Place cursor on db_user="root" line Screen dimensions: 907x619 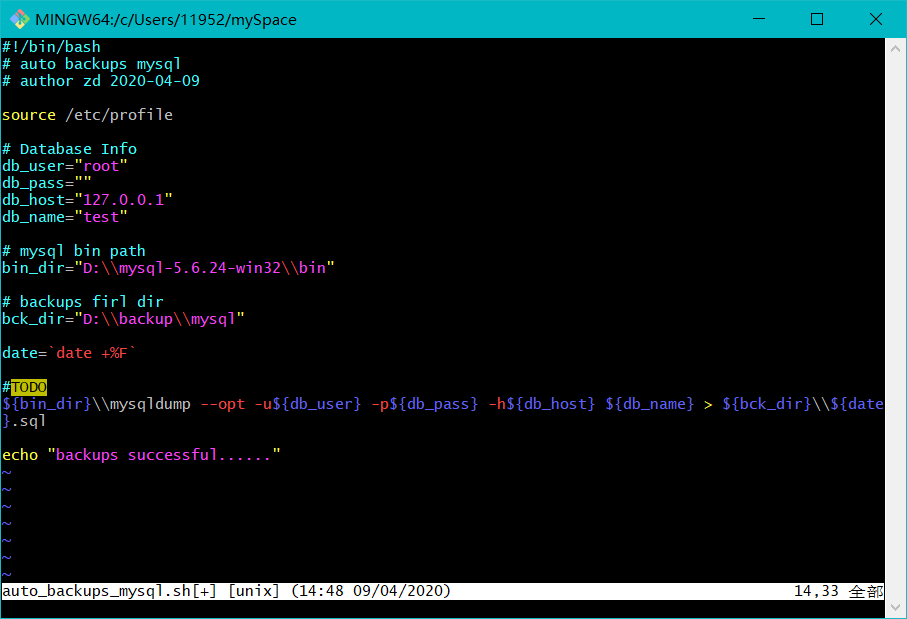(65, 166)
